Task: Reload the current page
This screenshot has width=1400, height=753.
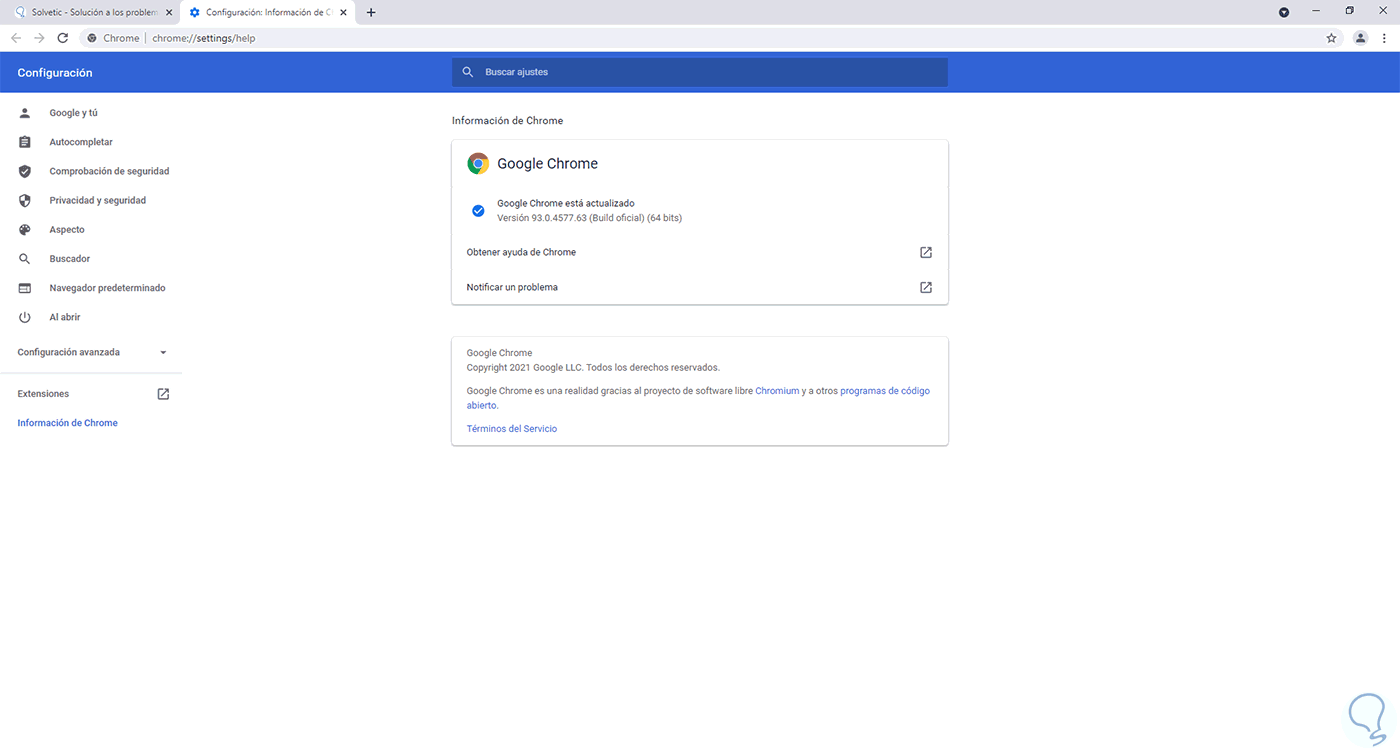Action: (x=63, y=38)
